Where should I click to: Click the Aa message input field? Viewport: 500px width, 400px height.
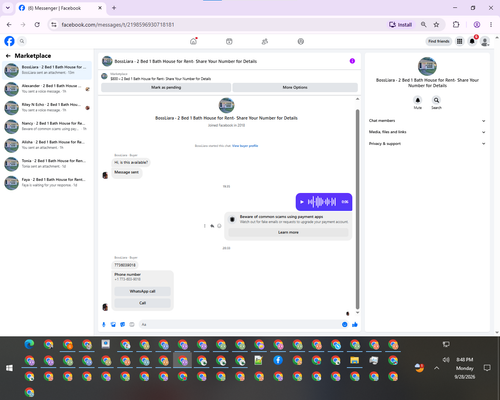pyautogui.click(x=240, y=324)
